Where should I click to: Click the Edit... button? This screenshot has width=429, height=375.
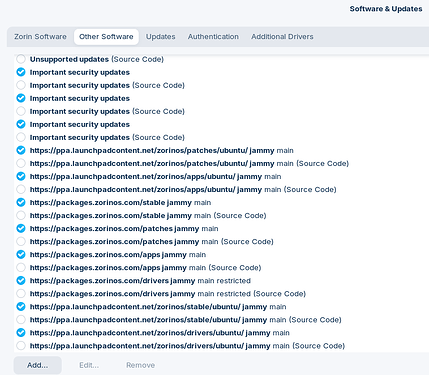(89, 365)
